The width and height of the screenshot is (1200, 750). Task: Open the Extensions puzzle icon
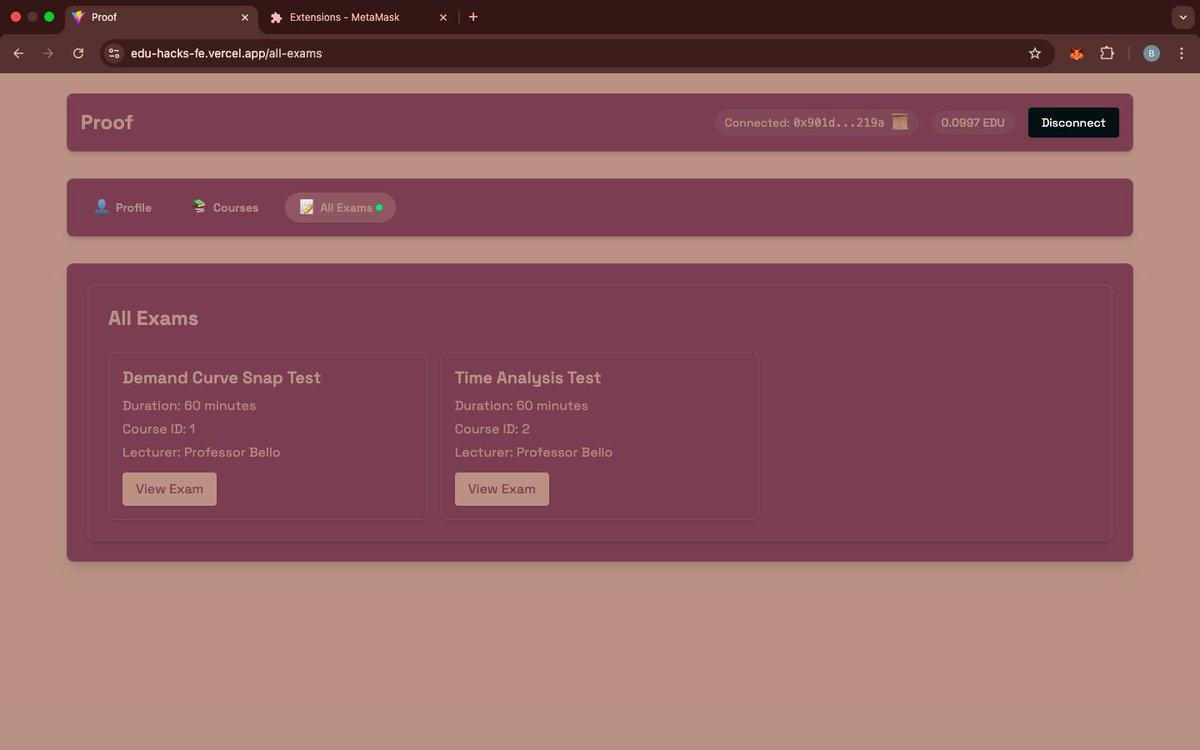(1107, 54)
